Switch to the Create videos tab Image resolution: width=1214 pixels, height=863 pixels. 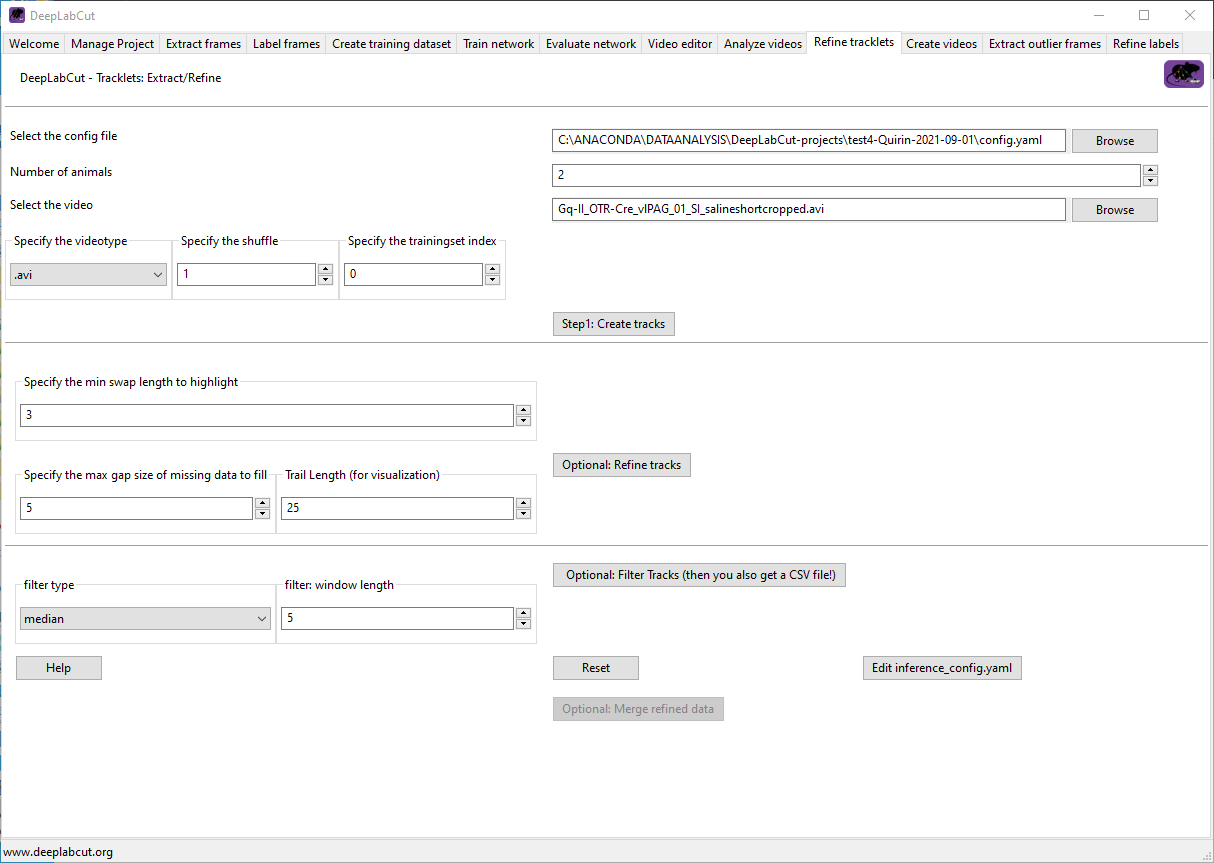point(941,43)
